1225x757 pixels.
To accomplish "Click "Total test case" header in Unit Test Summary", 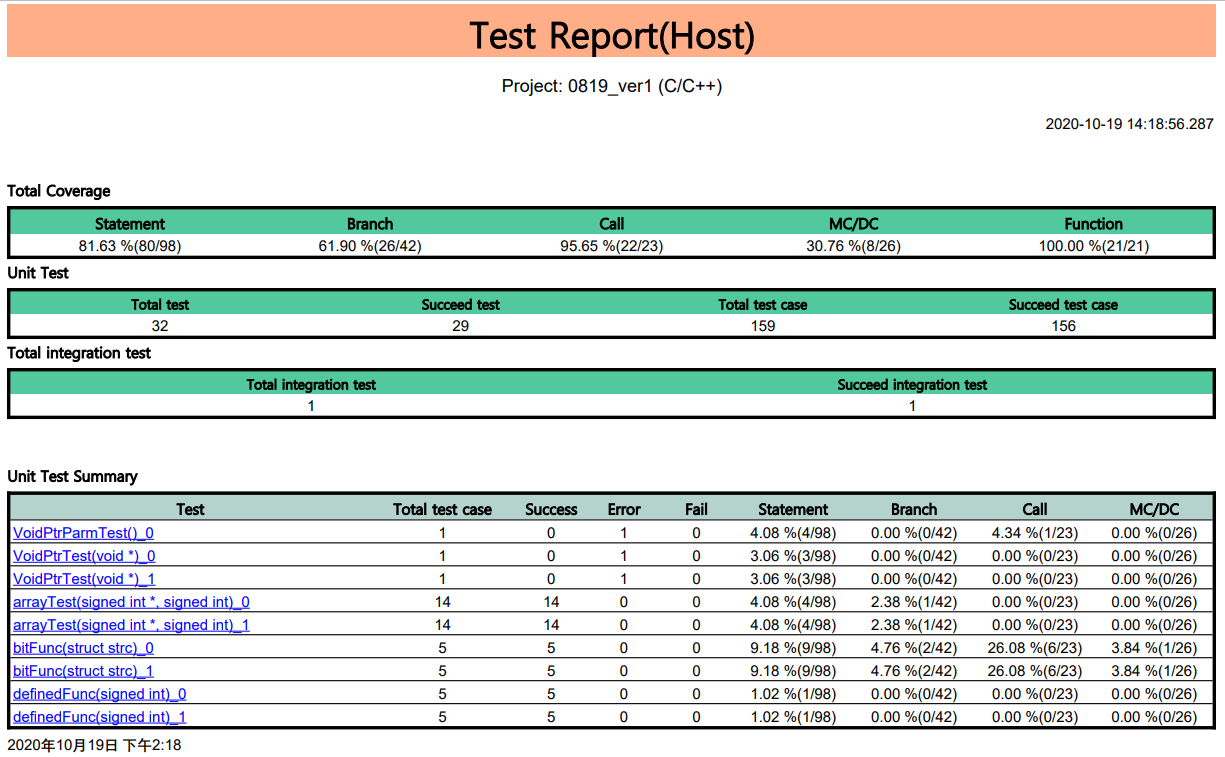I will pos(442,509).
